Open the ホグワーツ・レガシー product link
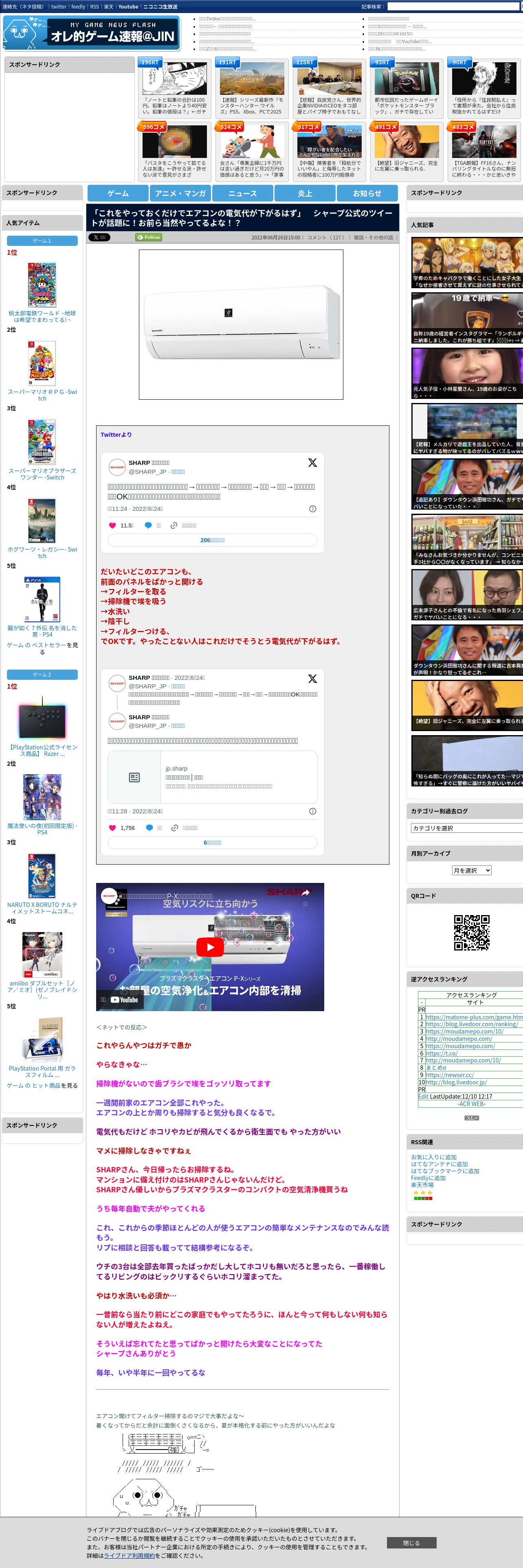523x1568 pixels. 42,552
